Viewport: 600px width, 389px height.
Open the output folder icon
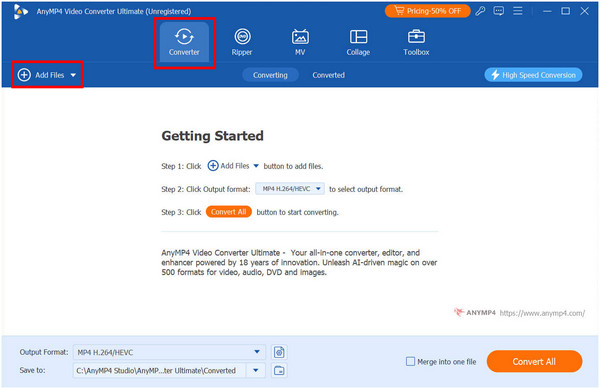(x=279, y=370)
